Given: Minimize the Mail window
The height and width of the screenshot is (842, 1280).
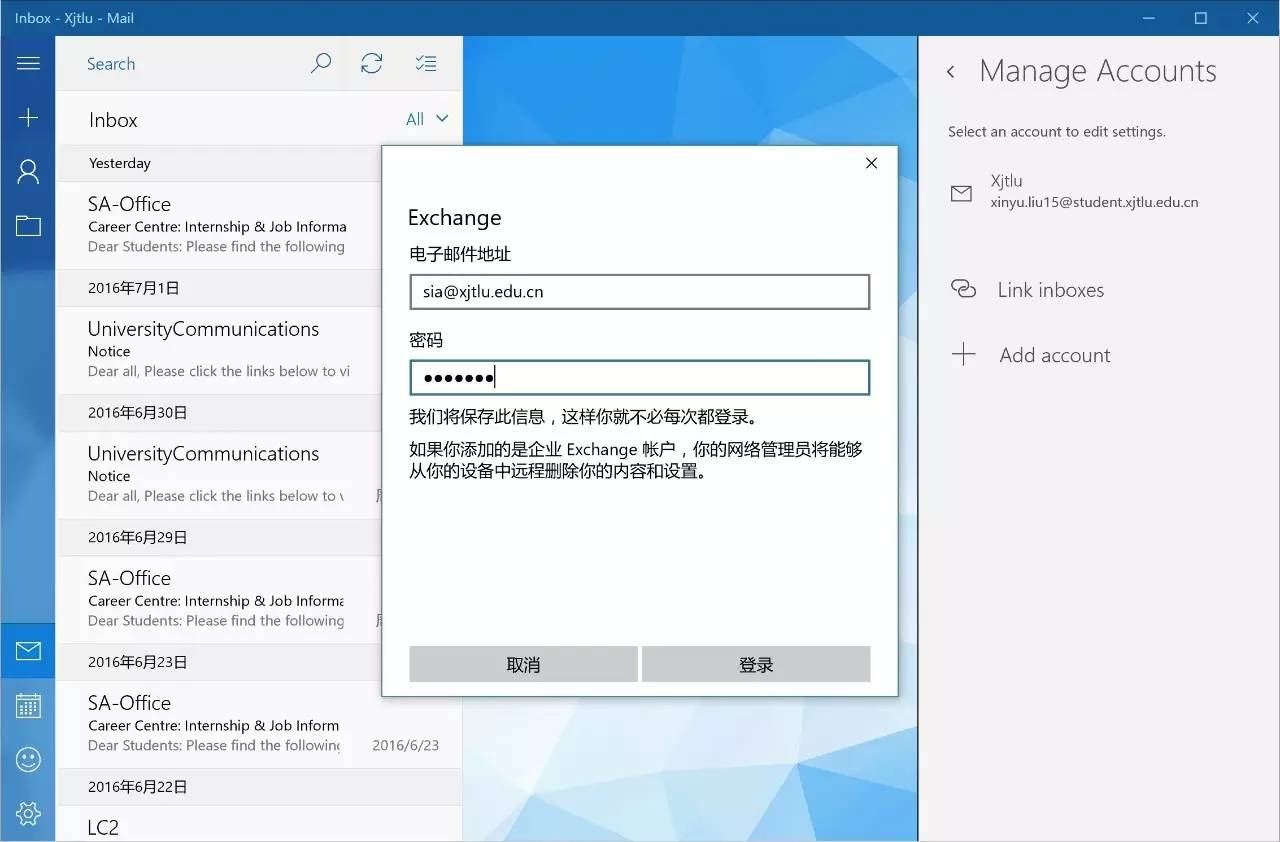Looking at the screenshot, I should point(1147,18).
